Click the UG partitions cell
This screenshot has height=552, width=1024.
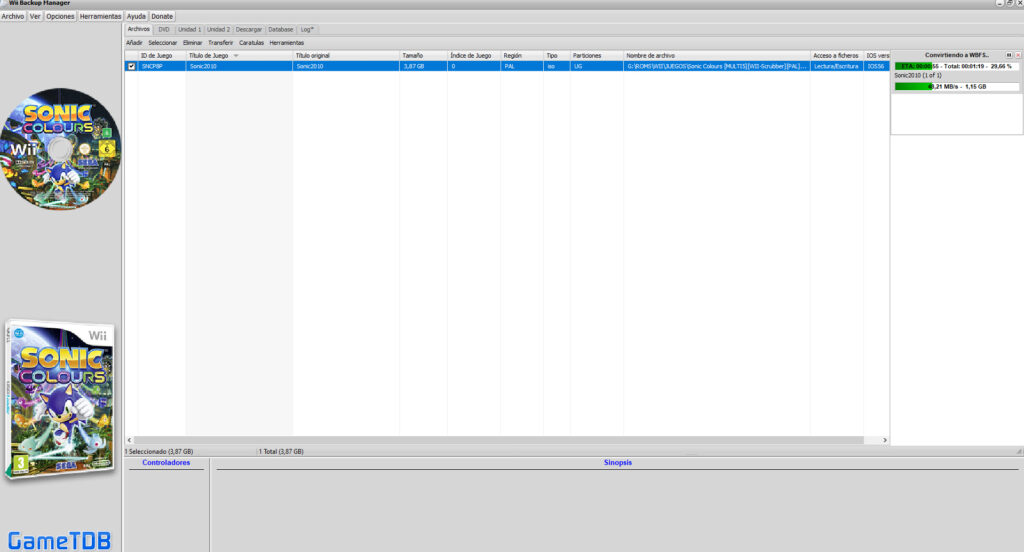pos(597,66)
